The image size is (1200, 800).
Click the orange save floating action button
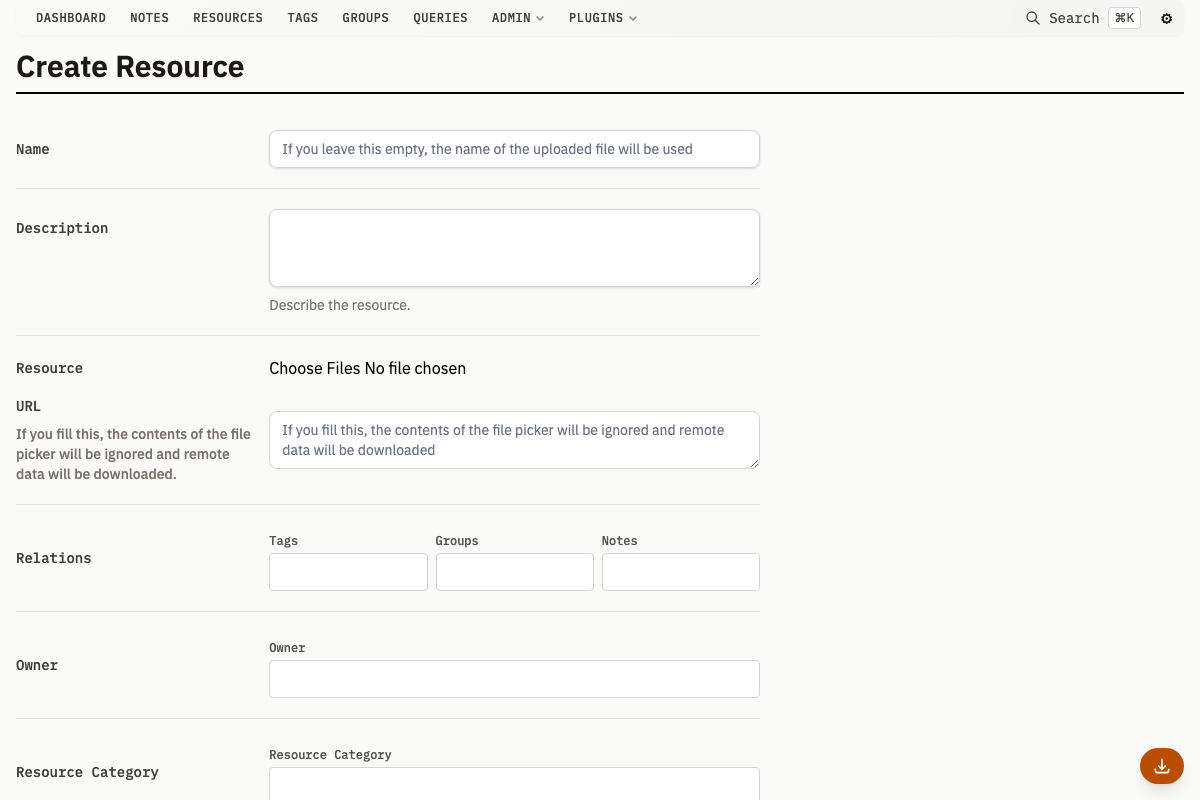(x=1161, y=766)
